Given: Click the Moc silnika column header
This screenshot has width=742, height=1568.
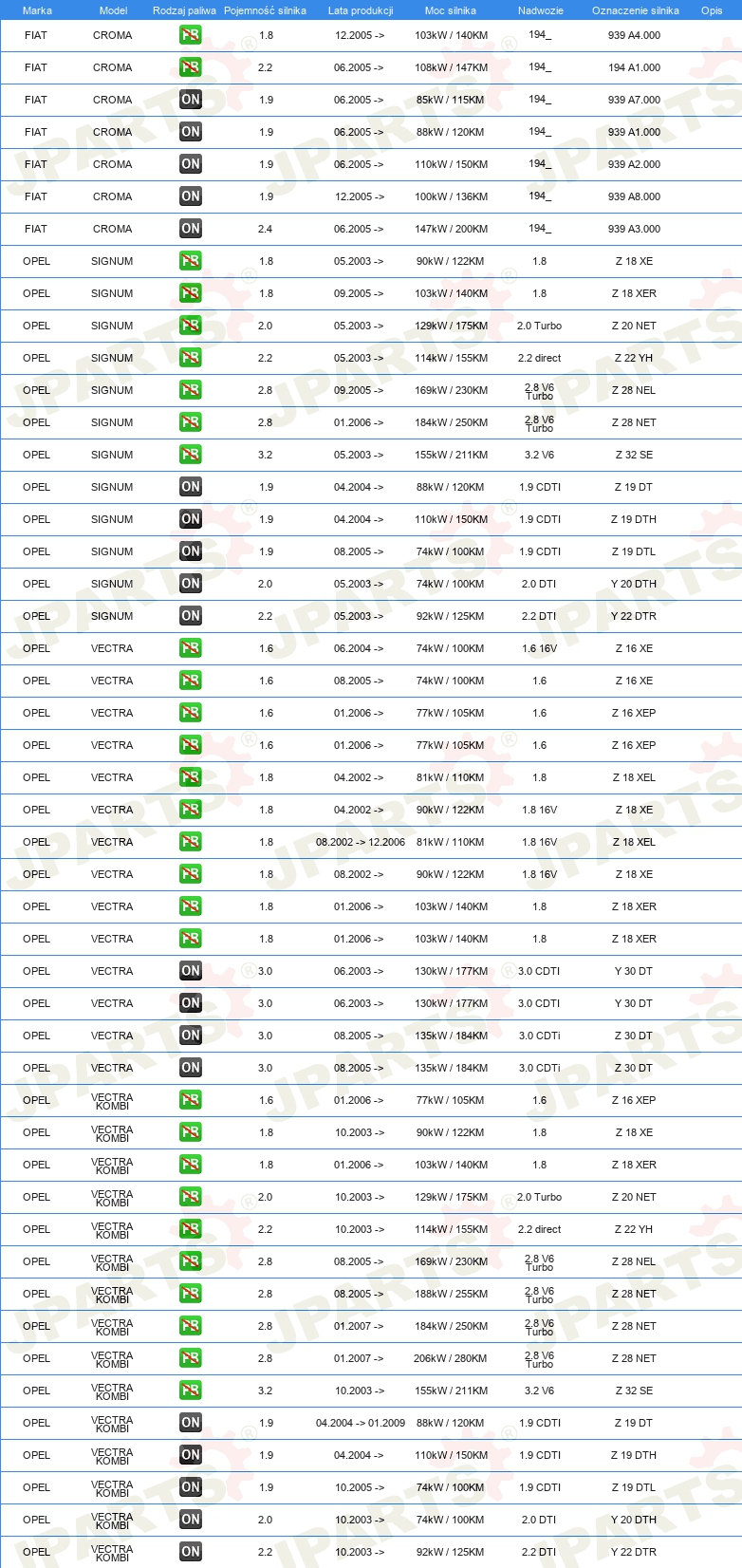Looking at the screenshot, I should click(x=451, y=10).
